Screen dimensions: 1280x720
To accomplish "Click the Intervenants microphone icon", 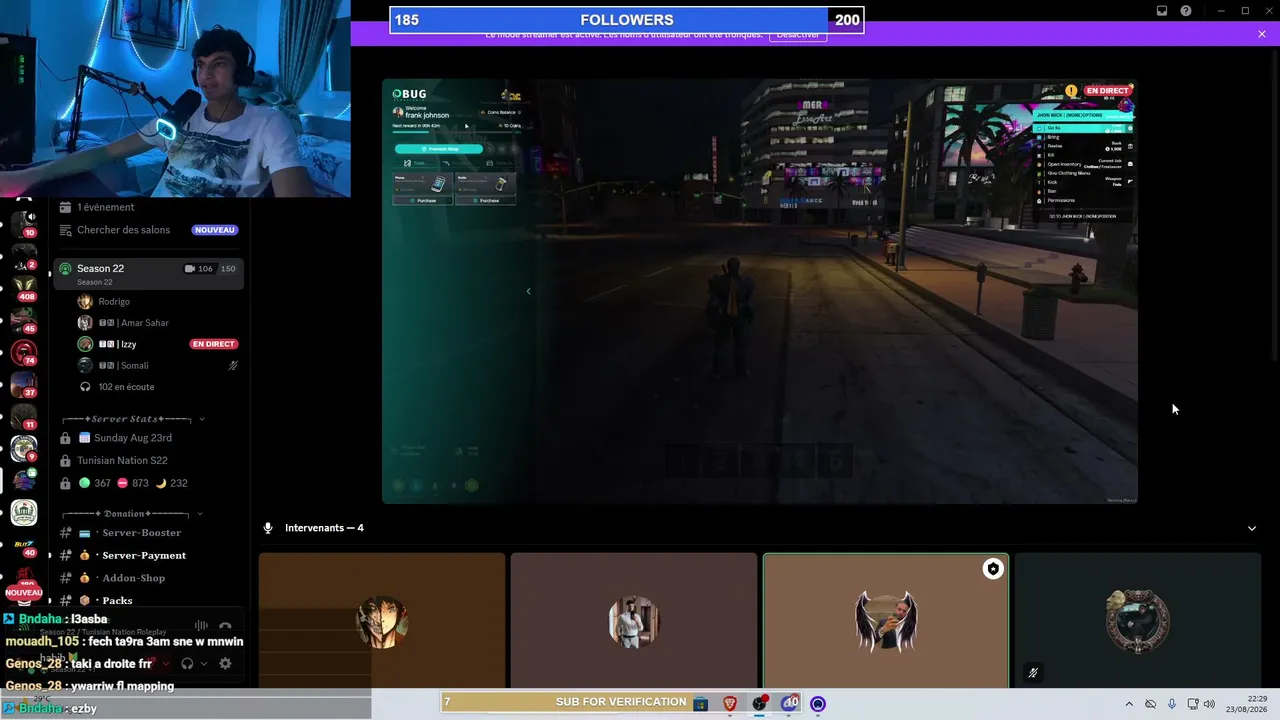I will click(x=268, y=528).
